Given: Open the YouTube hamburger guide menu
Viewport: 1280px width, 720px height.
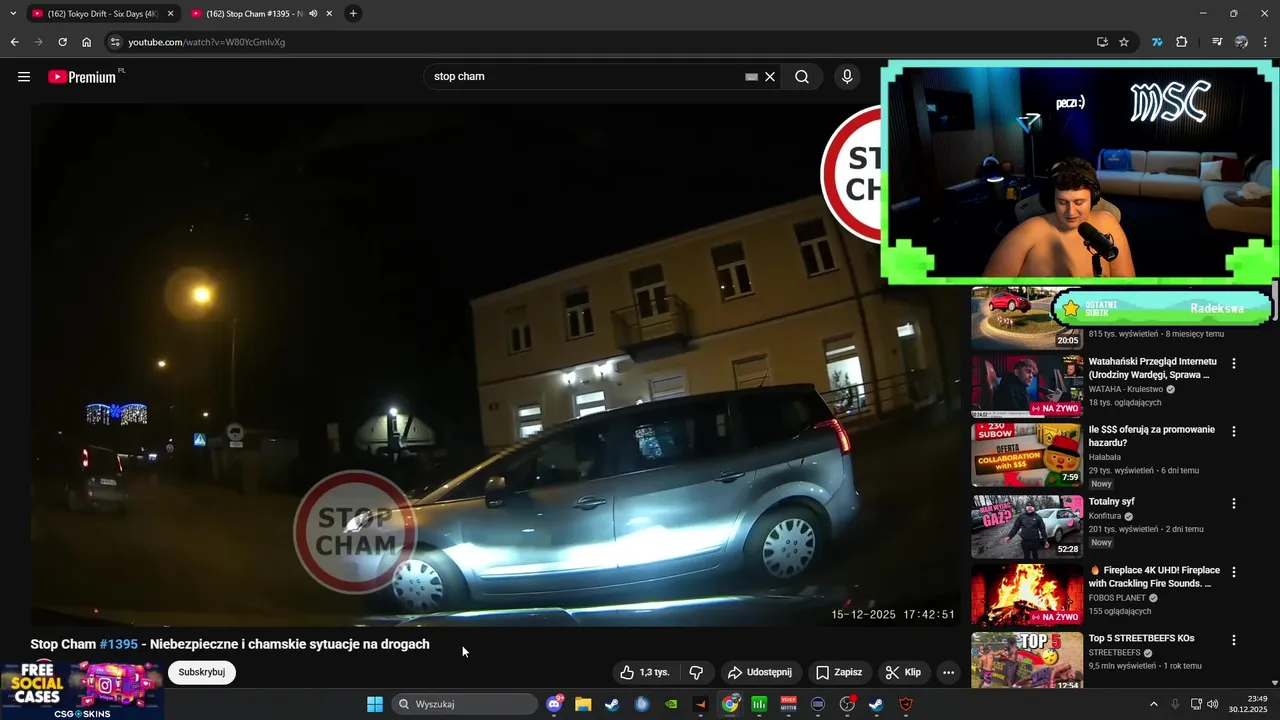Looking at the screenshot, I should [24, 76].
